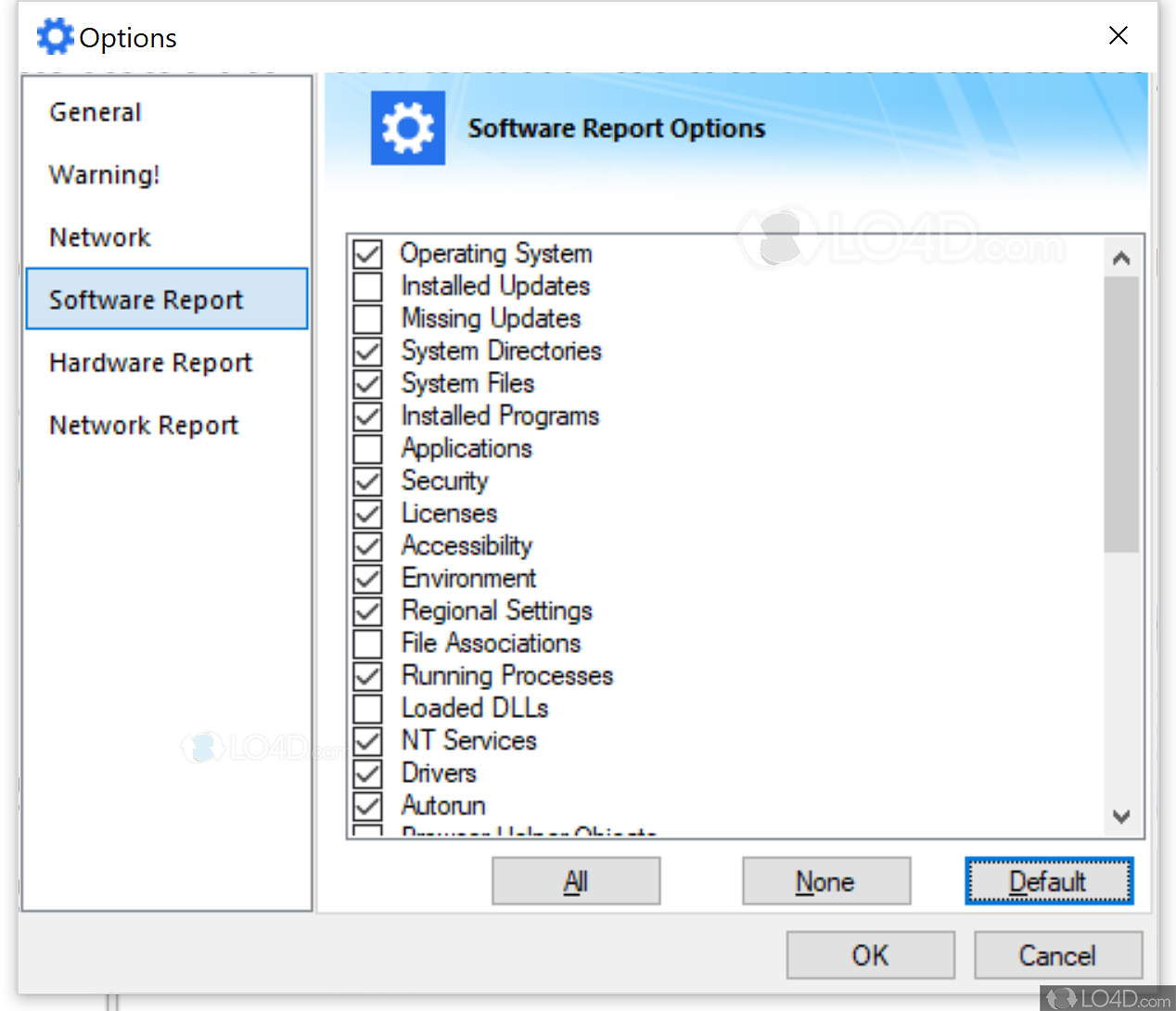
Task: Open the General settings page
Action: 95,111
